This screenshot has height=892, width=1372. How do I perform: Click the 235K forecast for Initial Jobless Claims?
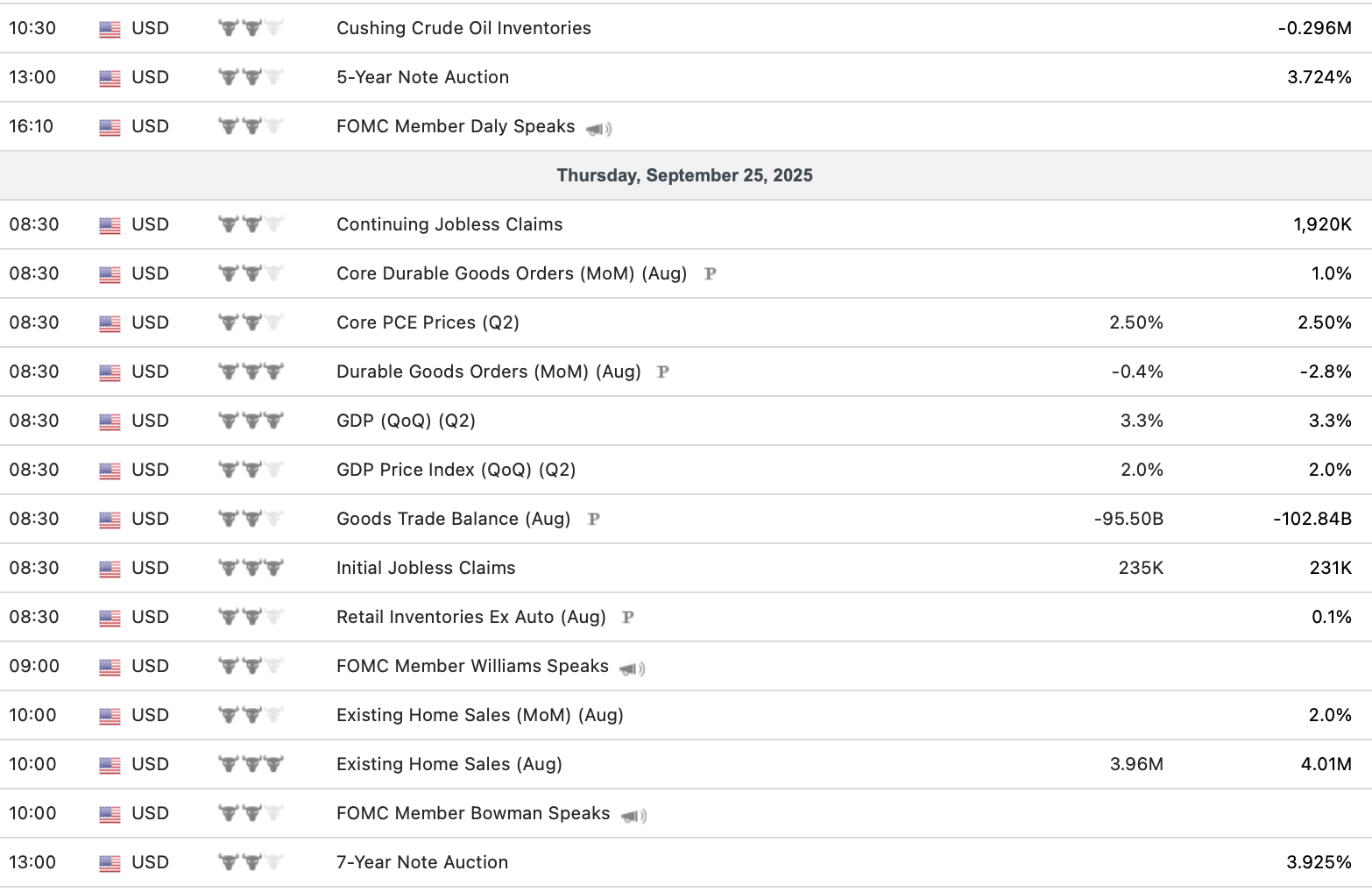pos(1141,568)
